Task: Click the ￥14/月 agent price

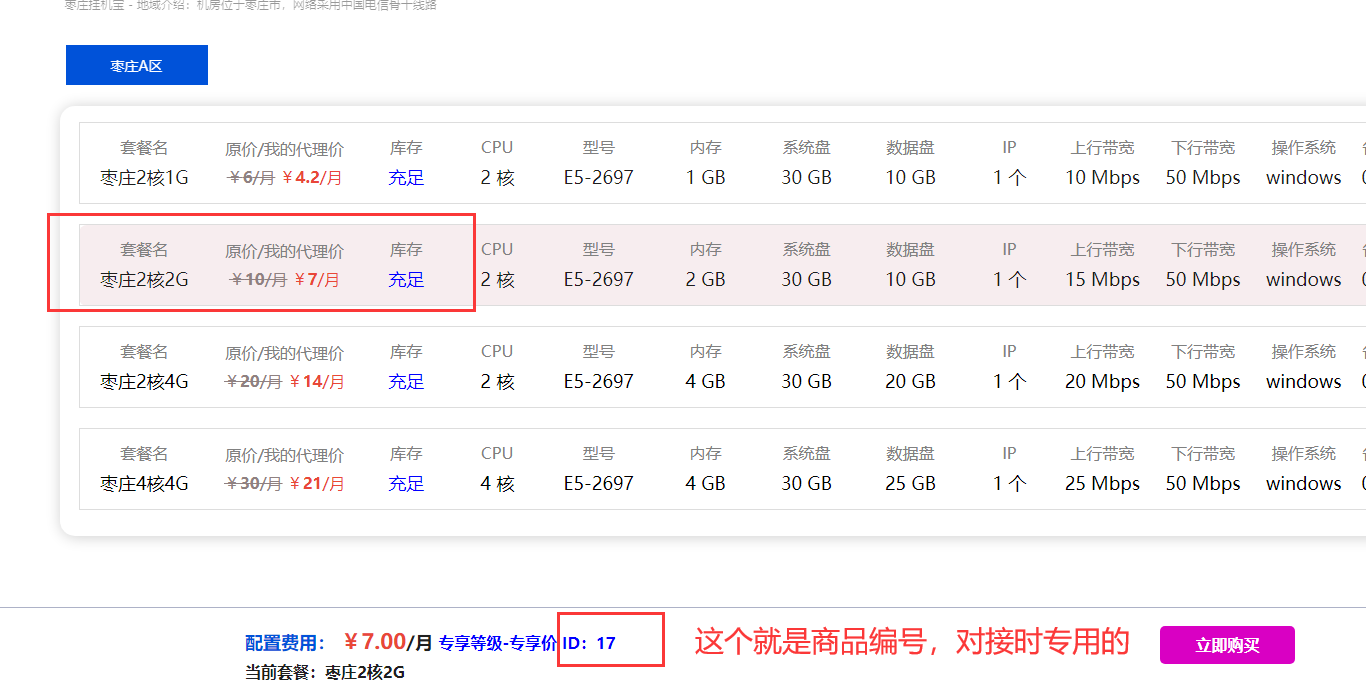Action: click(x=316, y=382)
